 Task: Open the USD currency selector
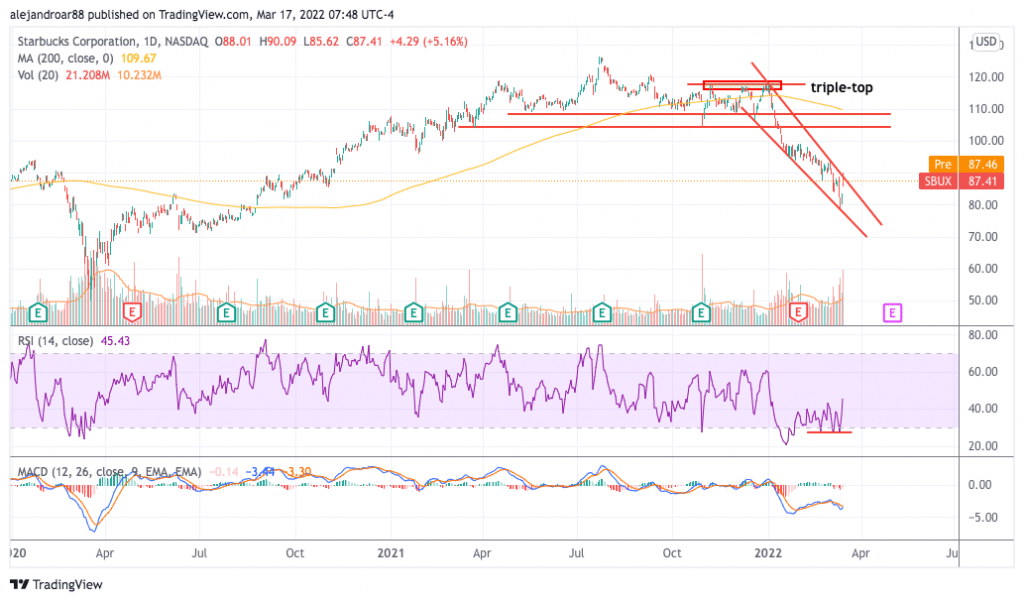[986, 42]
